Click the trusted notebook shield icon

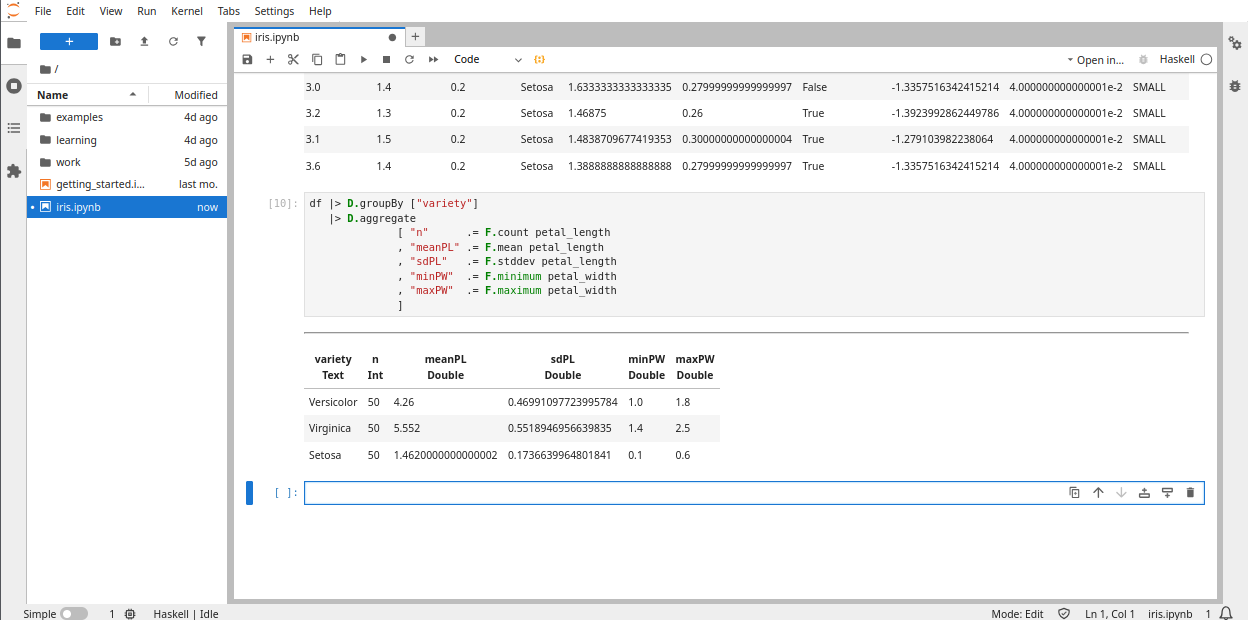[x=1064, y=614]
